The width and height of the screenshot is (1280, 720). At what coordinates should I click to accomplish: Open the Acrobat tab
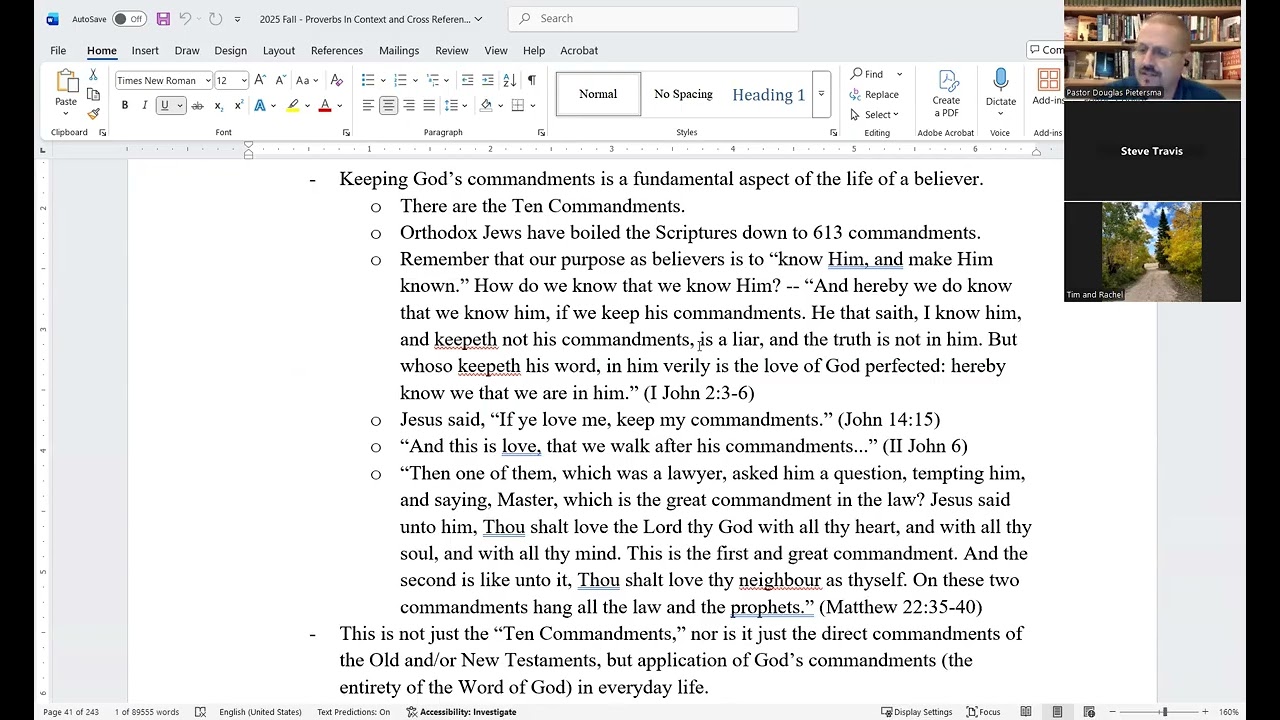579,50
